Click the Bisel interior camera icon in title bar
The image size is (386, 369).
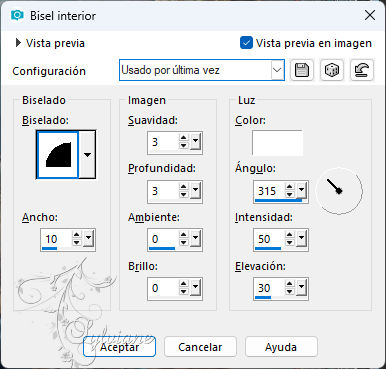(17, 15)
